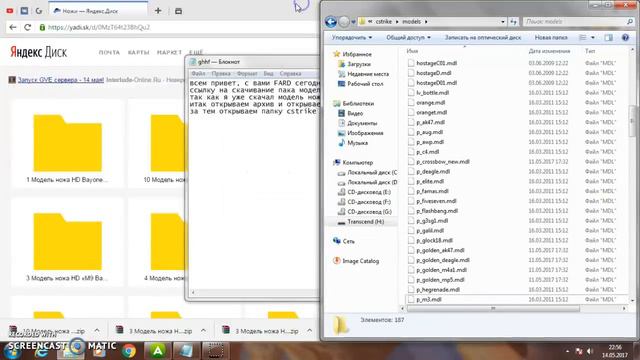Open Google Chrome from the taskbar
The height and width of the screenshot is (360, 640).
pos(129,351)
